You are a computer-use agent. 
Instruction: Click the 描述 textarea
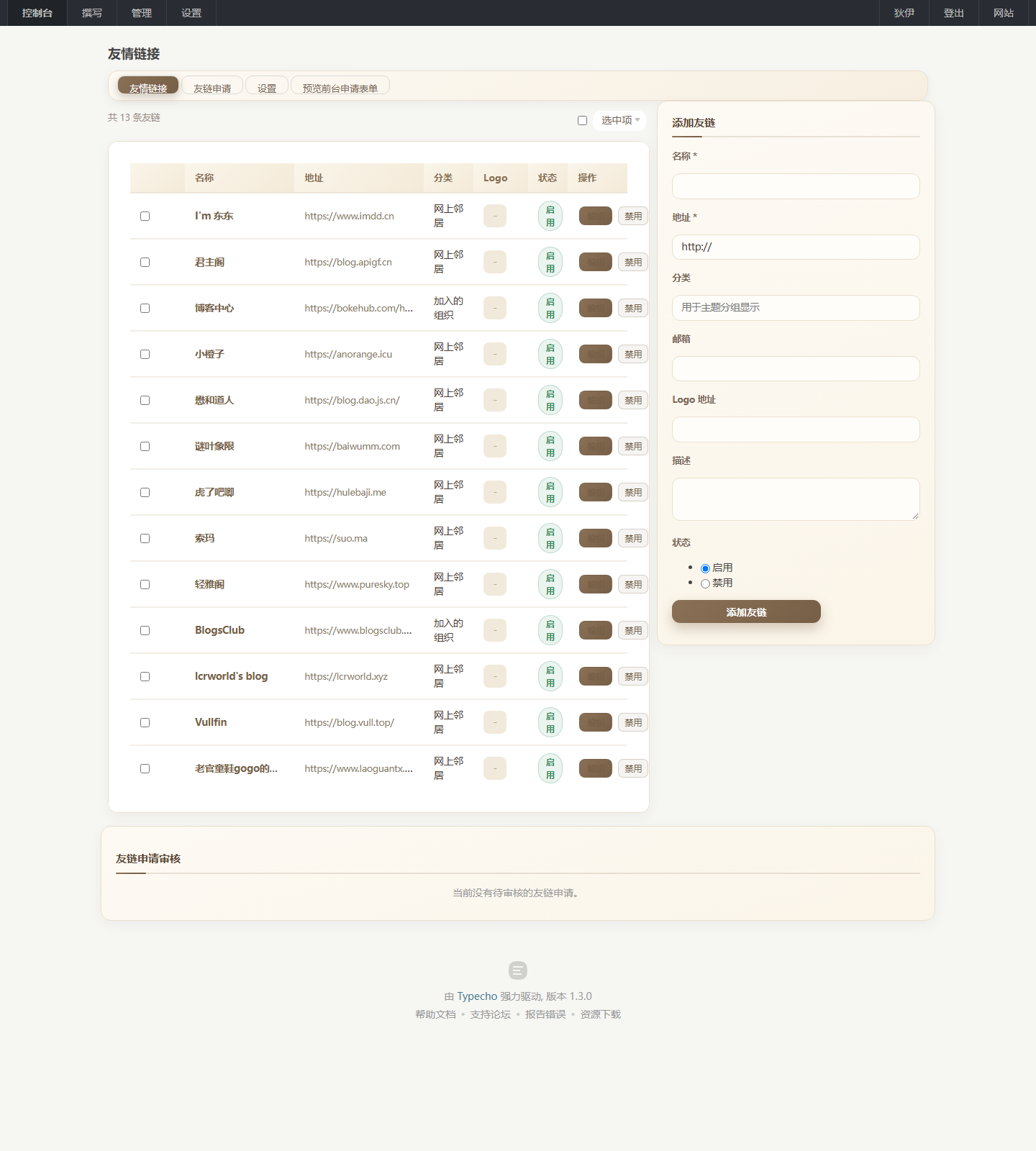(x=796, y=499)
